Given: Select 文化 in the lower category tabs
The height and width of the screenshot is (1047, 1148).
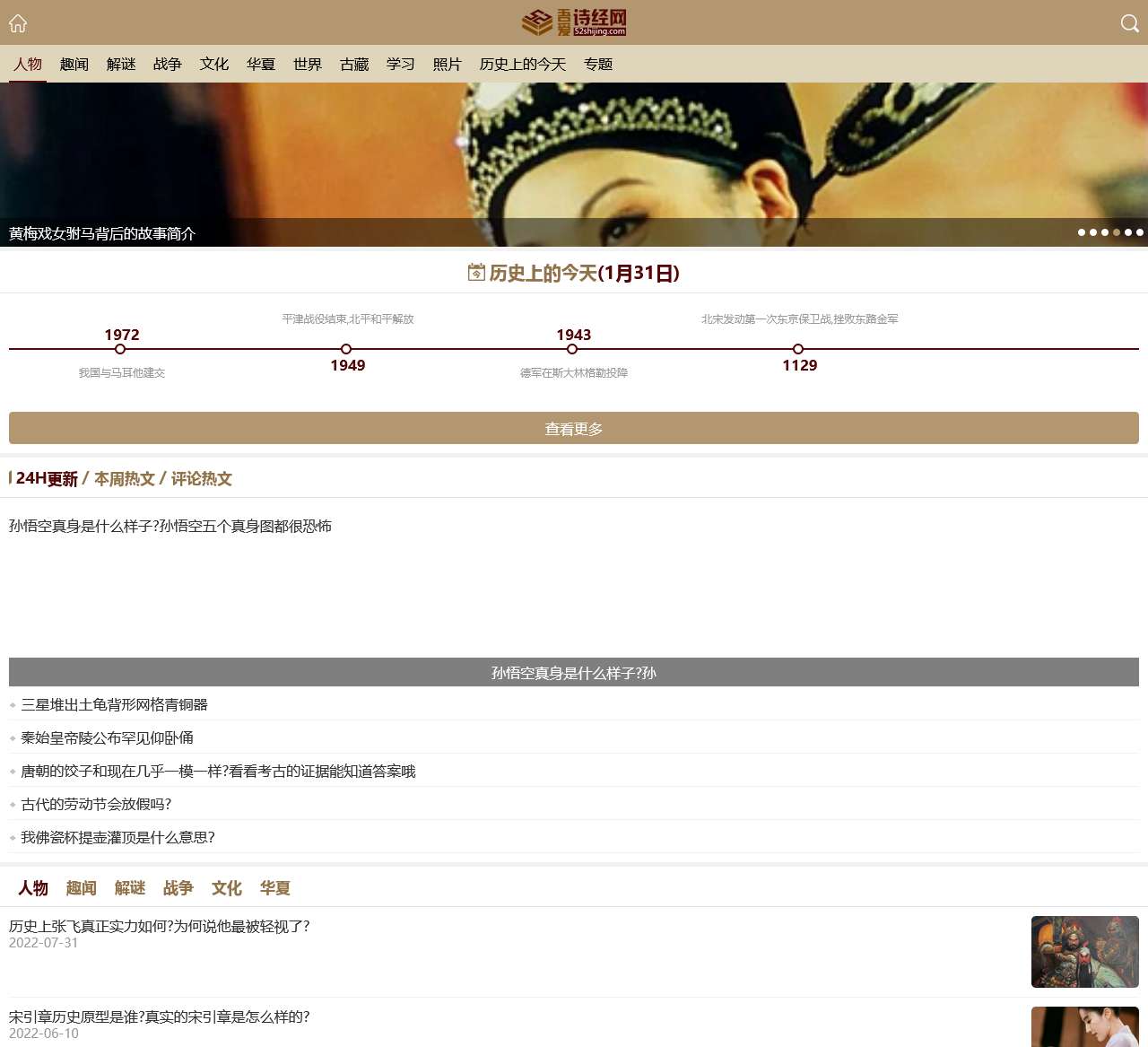Looking at the screenshot, I should click(227, 887).
